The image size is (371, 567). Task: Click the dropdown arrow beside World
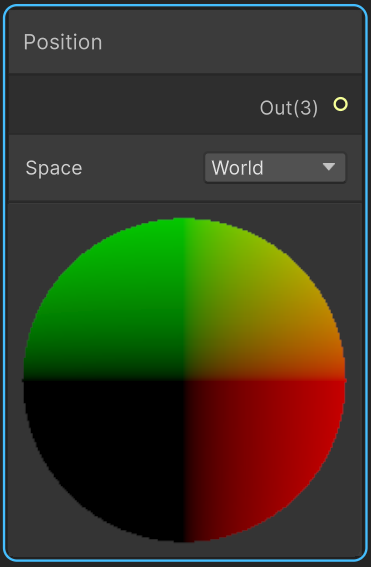coord(329,167)
